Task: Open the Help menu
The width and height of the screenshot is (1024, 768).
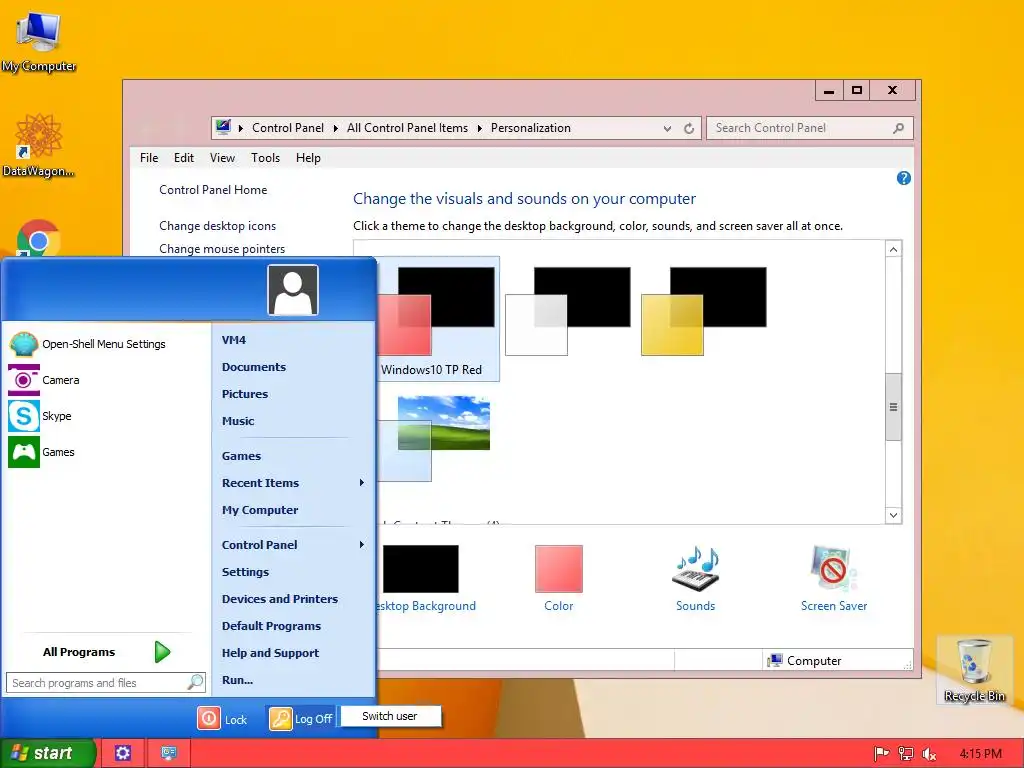Action: click(x=308, y=158)
